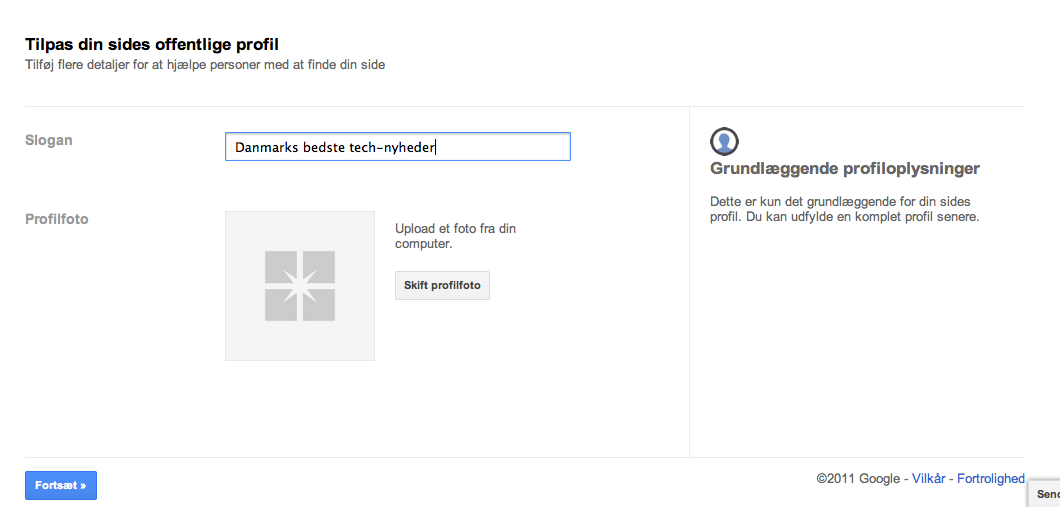Click the blue profile avatar icon
This screenshot has width=1060, height=507.
pyautogui.click(x=724, y=141)
